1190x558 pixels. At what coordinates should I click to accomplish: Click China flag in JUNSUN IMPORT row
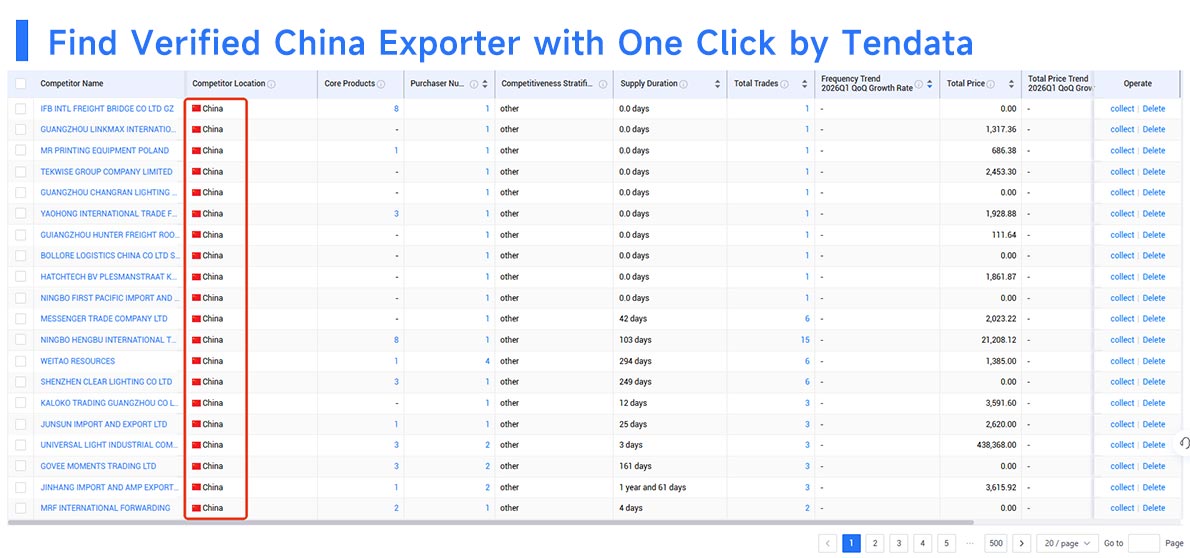[197, 424]
